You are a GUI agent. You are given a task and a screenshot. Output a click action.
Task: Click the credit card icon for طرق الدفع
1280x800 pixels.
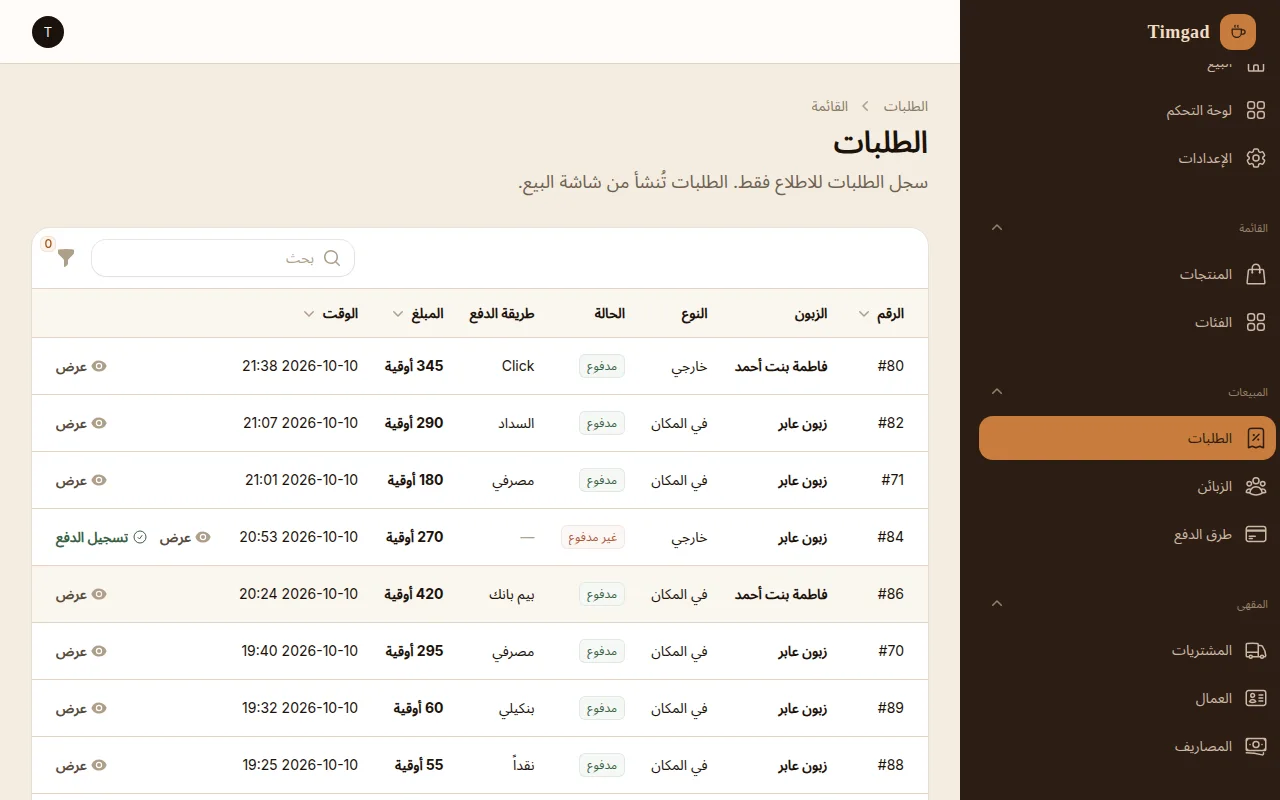coord(1256,534)
